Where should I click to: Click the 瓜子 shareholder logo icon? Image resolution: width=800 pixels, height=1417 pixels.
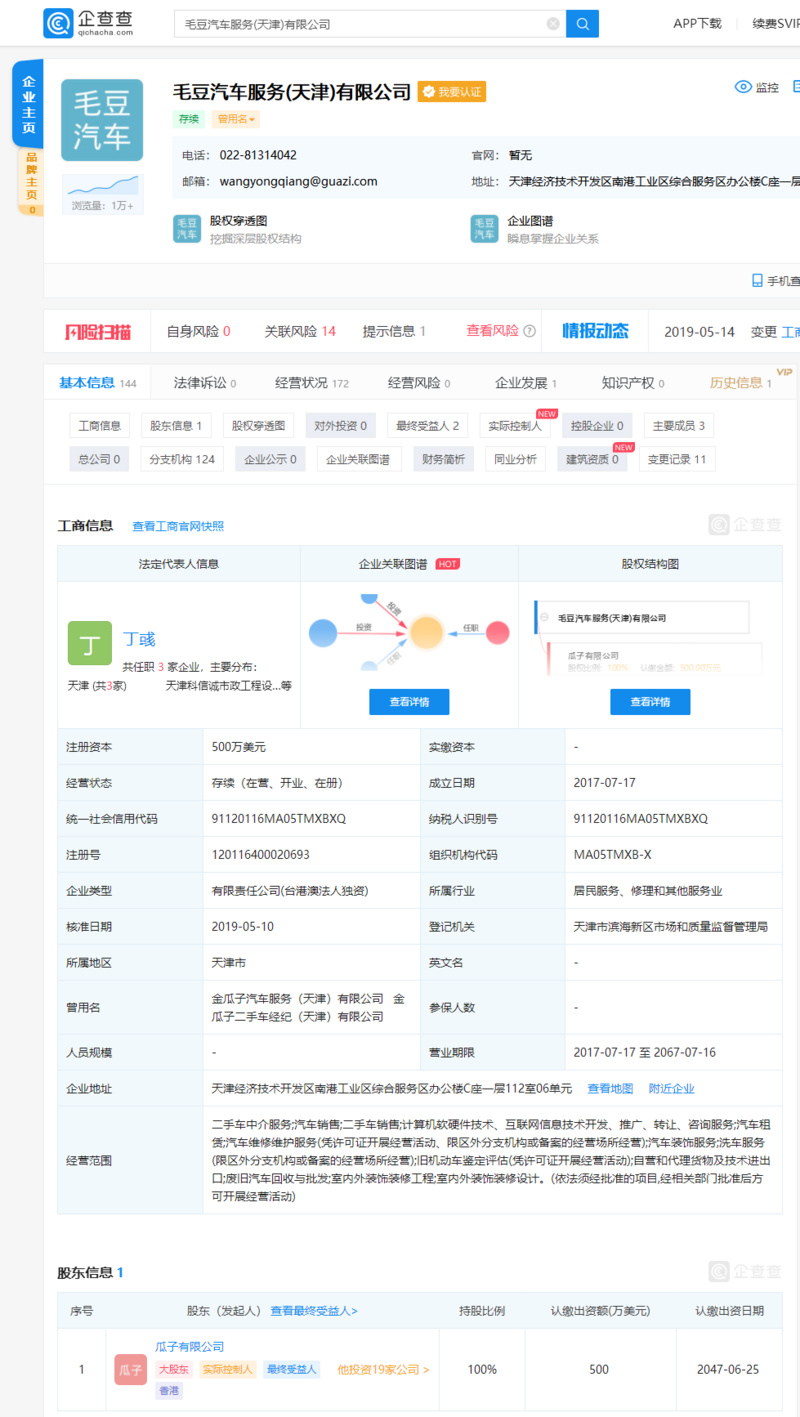[x=131, y=1369]
